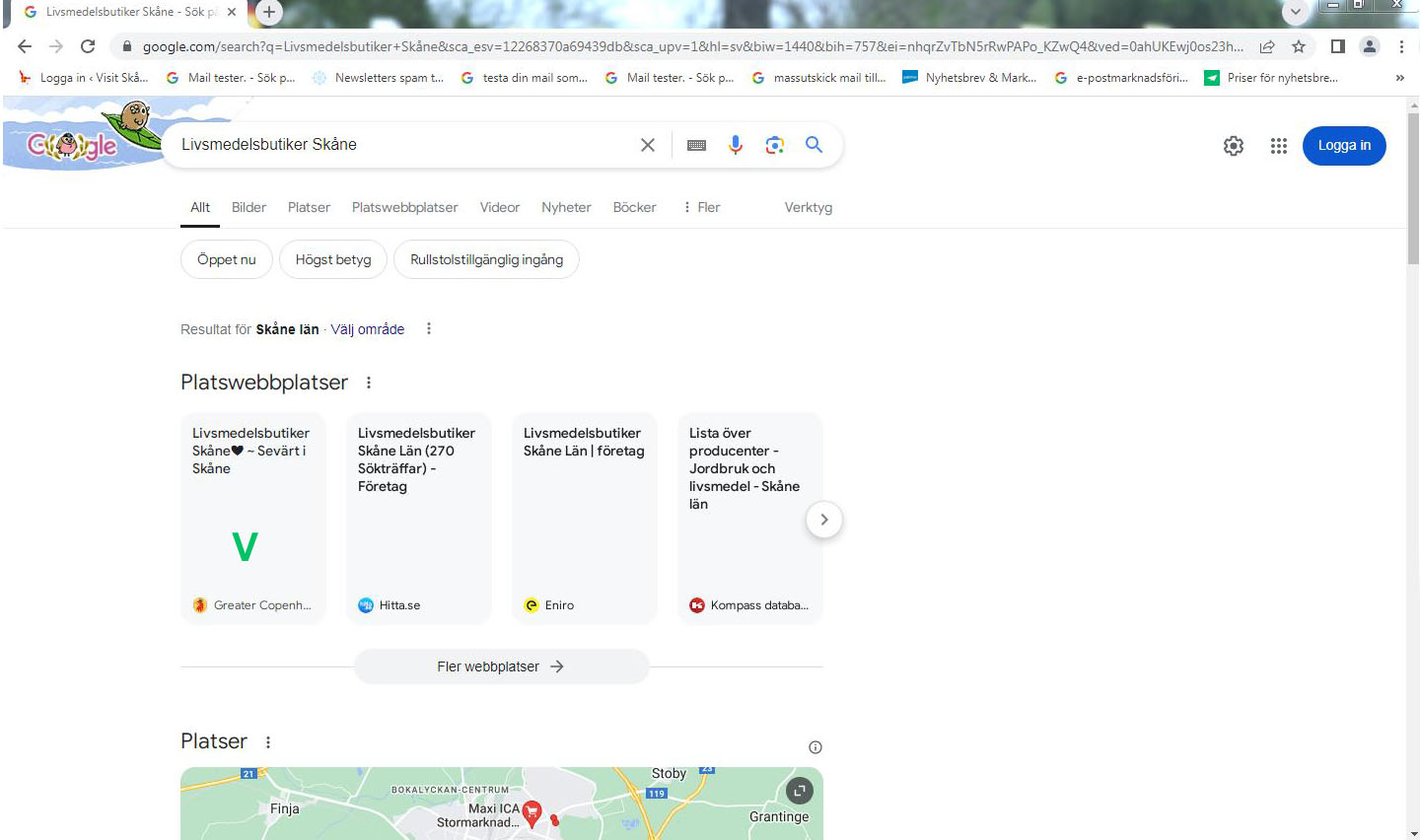1420x840 pixels.
Task: Open Nyhetsbrev & Mark bookmark
Action: tap(969, 77)
